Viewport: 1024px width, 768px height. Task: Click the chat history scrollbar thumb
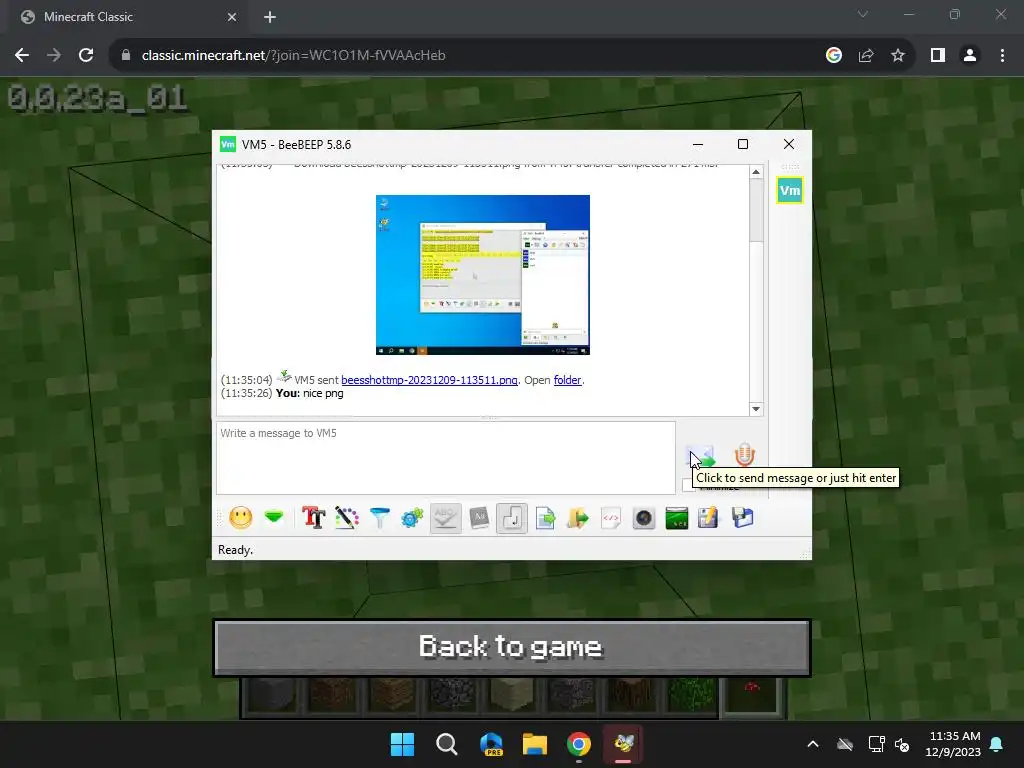(x=756, y=210)
